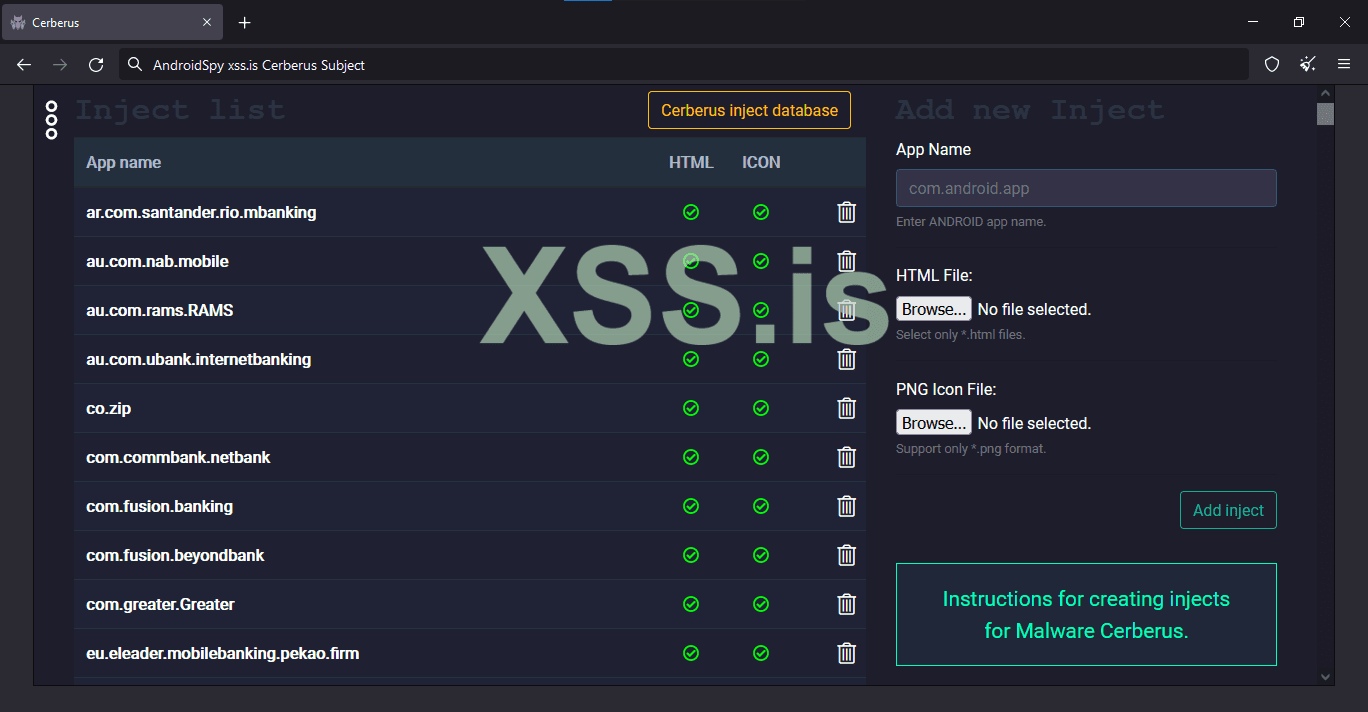
Task: Click HTML checkmark for au.com.ubank.internetbanking
Action: pyautogui.click(x=690, y=359)
